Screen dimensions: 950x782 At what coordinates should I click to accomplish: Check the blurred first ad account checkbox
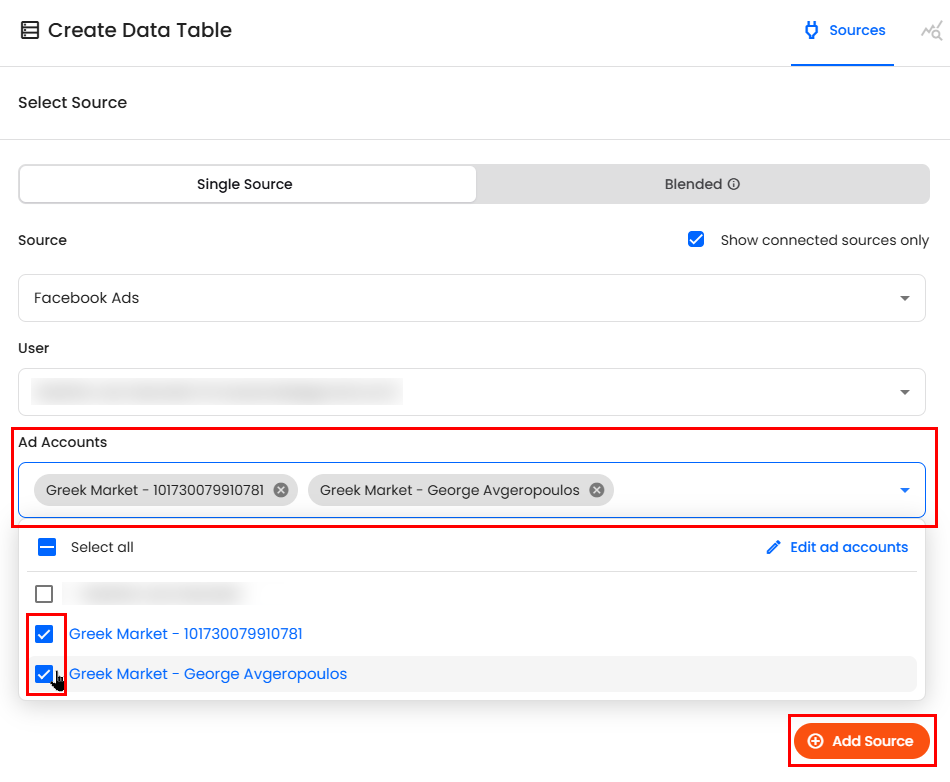[x=44, y=594]
